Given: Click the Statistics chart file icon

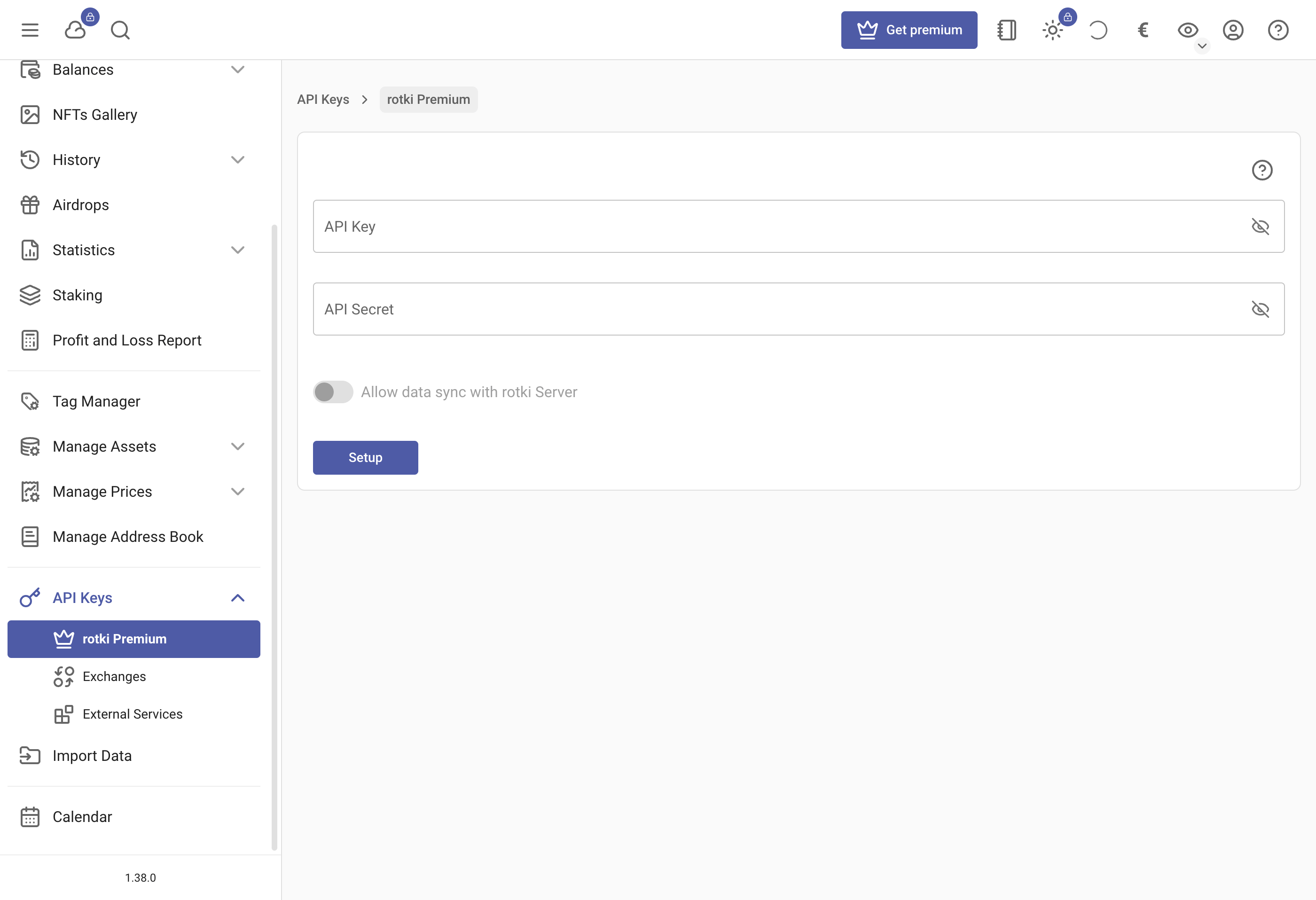Looking at the screenshot, I should (30, 250).
